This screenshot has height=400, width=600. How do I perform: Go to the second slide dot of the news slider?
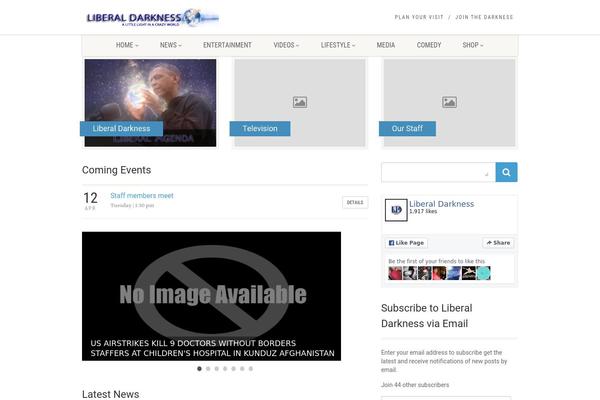tap(208, 369)
